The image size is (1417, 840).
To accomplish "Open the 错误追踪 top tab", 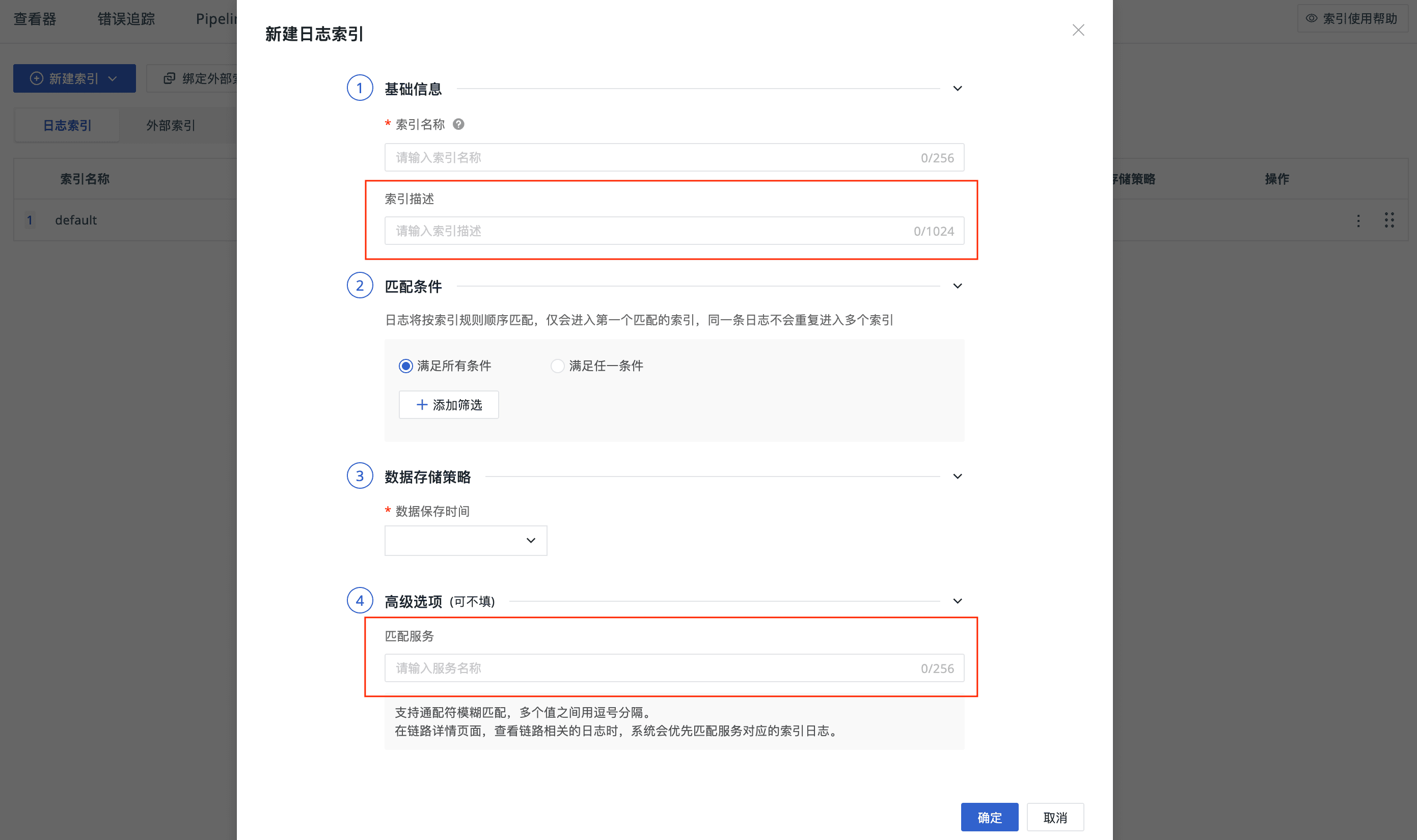I will pyautogui.click(x=126, y=19).
